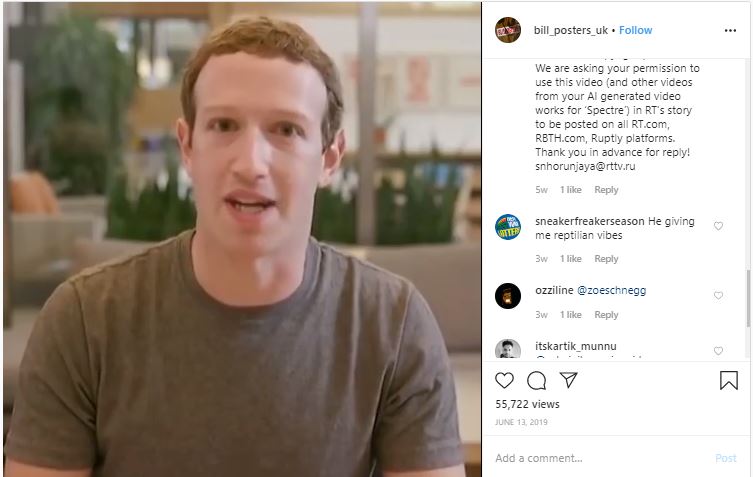
Task: Open the bill_posters_uk username link
Action: [x=571, y=30]
